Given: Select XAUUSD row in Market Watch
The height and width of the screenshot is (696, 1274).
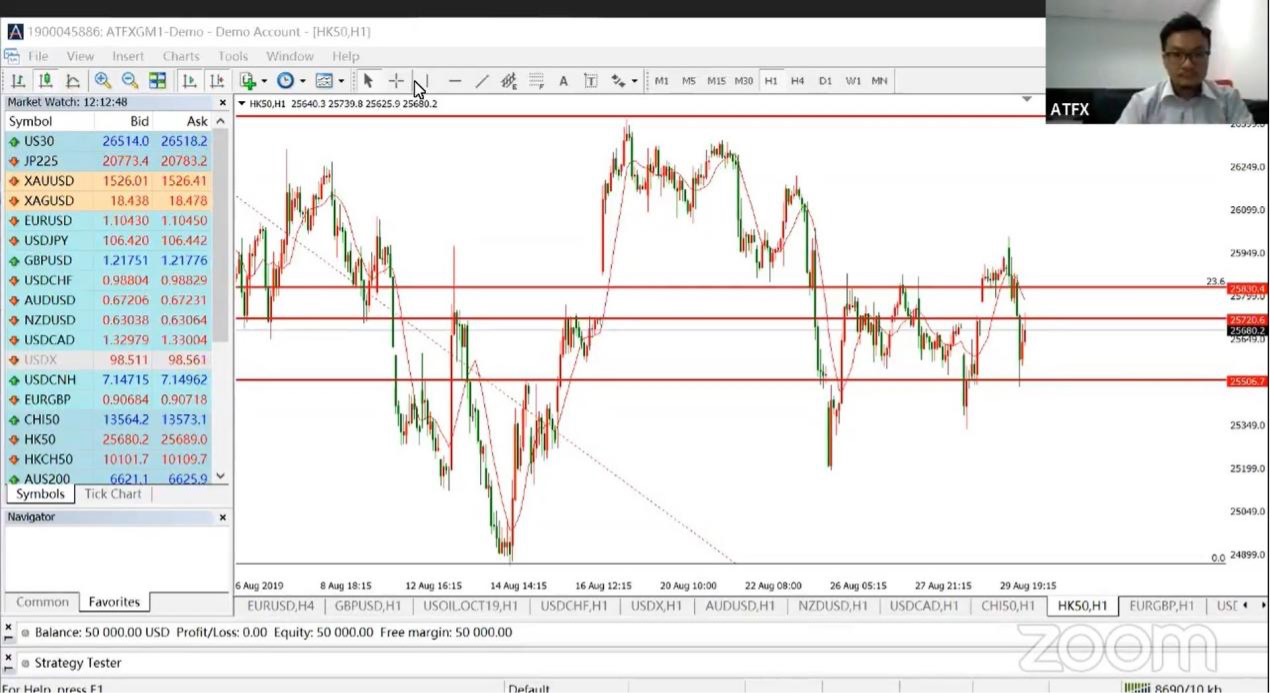Looking at the screenshot, I should [x=50, y=181].
